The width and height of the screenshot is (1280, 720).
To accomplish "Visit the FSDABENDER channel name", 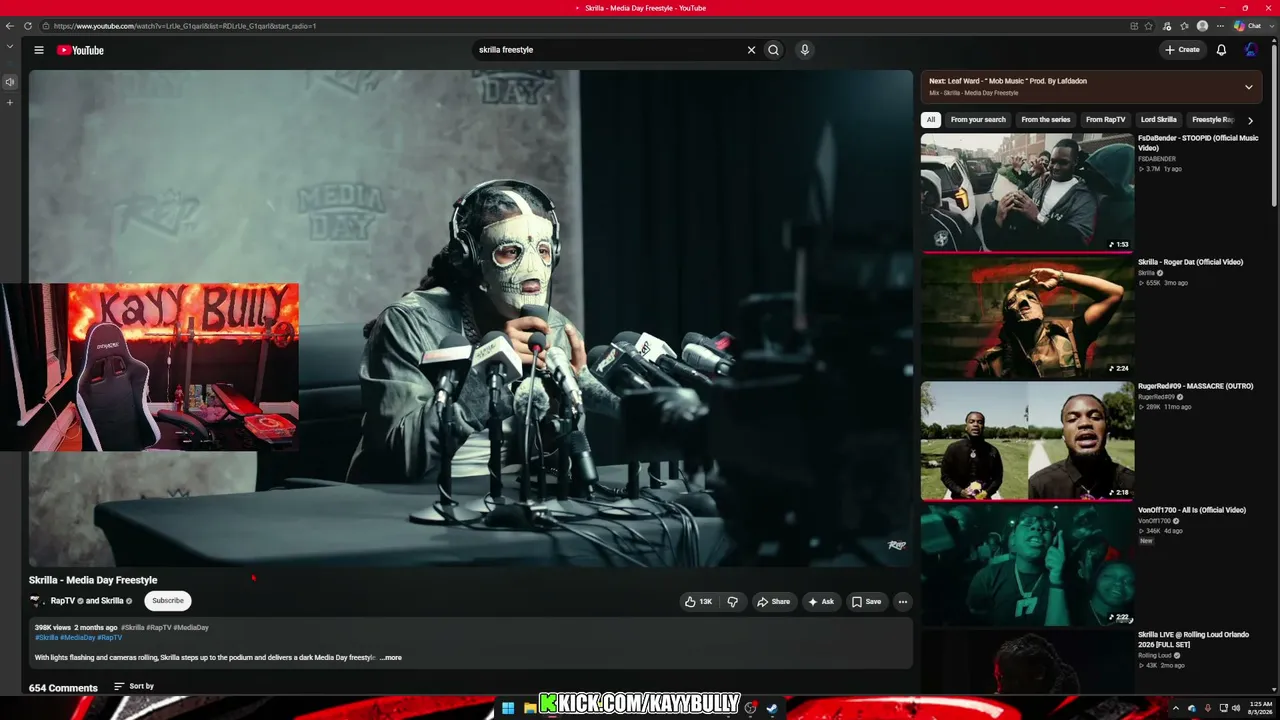I will pyautogui.click(x=1157, y=159).
